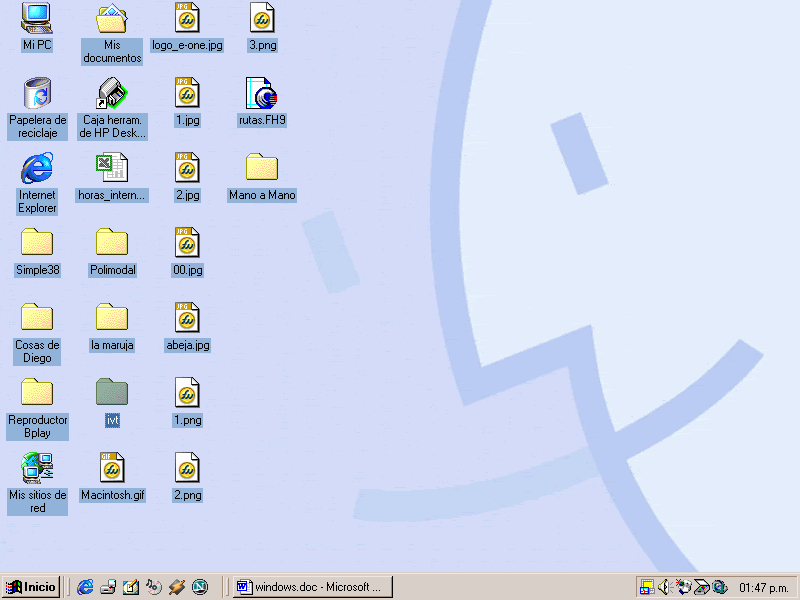This screenshot has width=800, height=600.
Task: Click the yellow display tray icon
Action: tap(647, 588)
